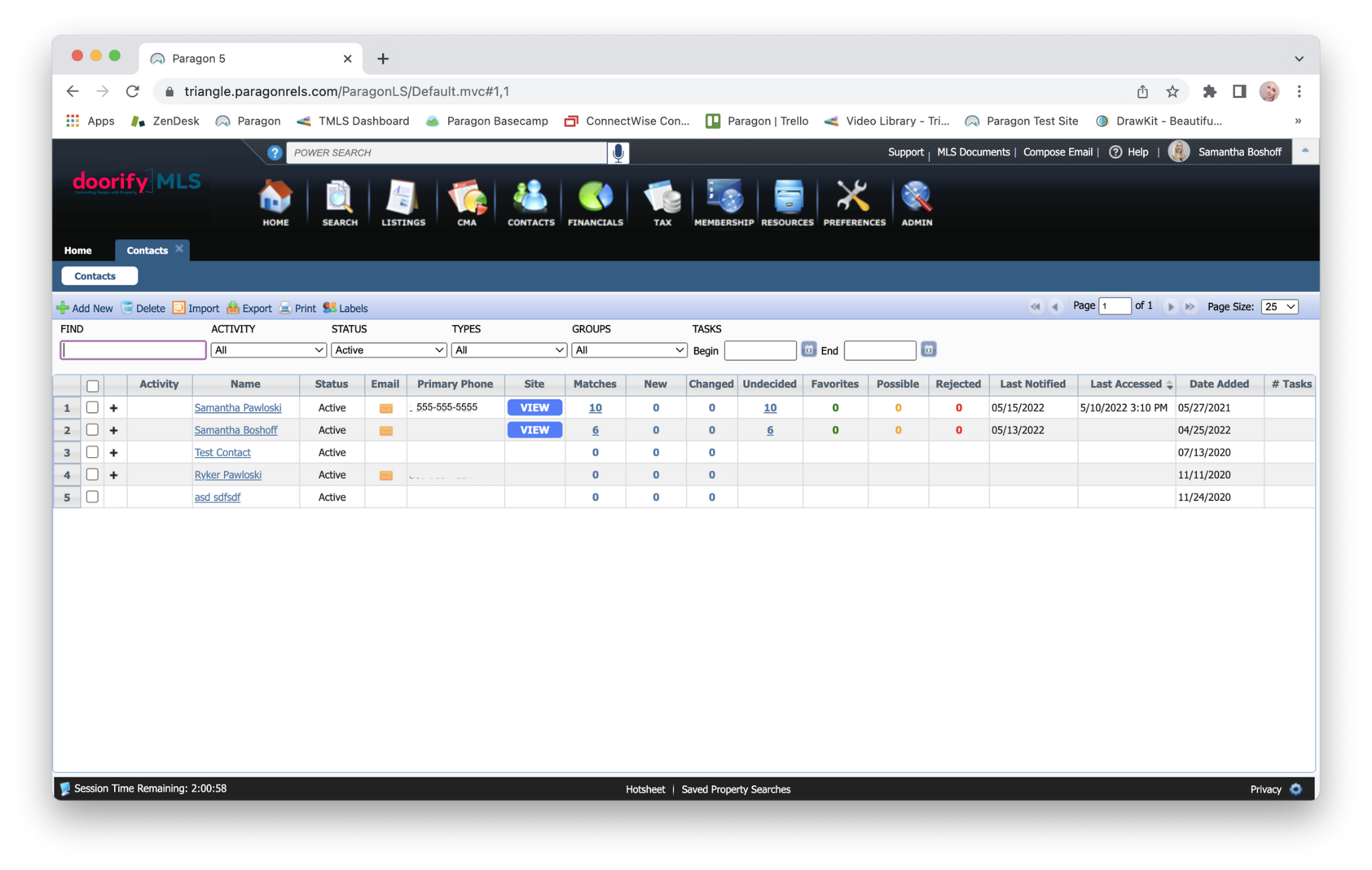Click VIEW site for Samantha Pawloski

tap(534, 407)
